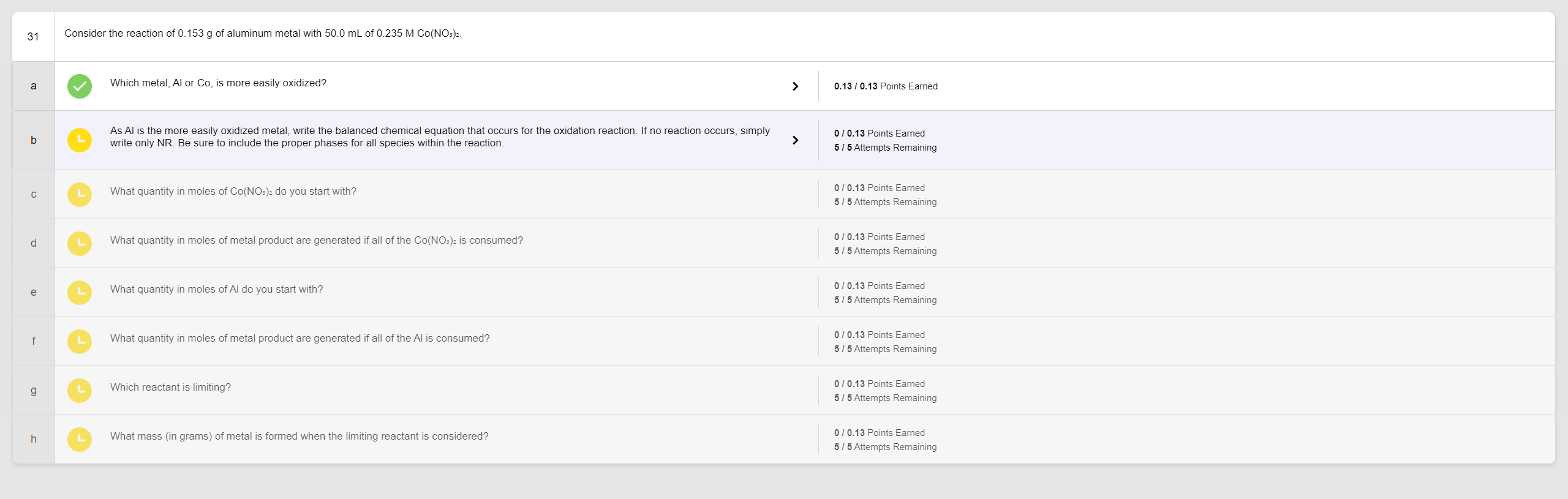The image size is (1568, 499).
Task: Click the part letter 'a' row label
Action: pyautogui.click(x=34, y=86)
